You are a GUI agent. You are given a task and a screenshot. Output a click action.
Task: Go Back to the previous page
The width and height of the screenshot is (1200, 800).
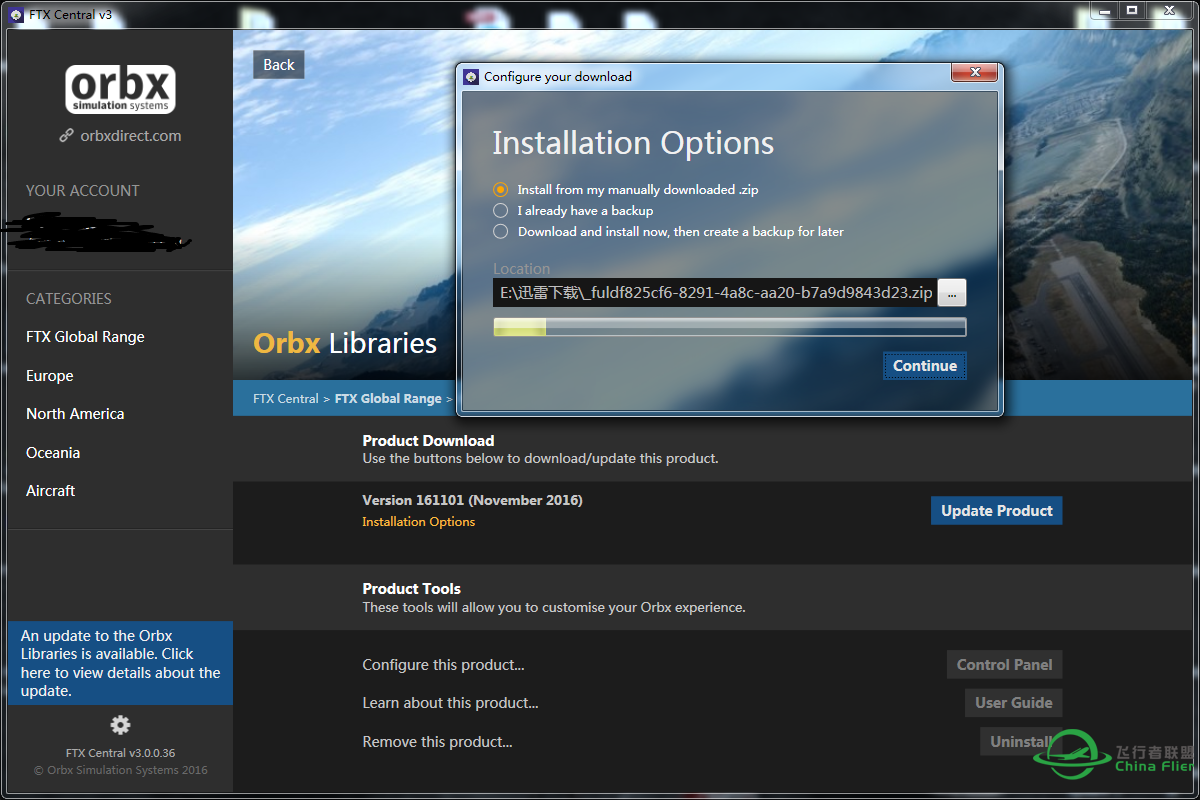pyautogui.click(x=279, y=65)
